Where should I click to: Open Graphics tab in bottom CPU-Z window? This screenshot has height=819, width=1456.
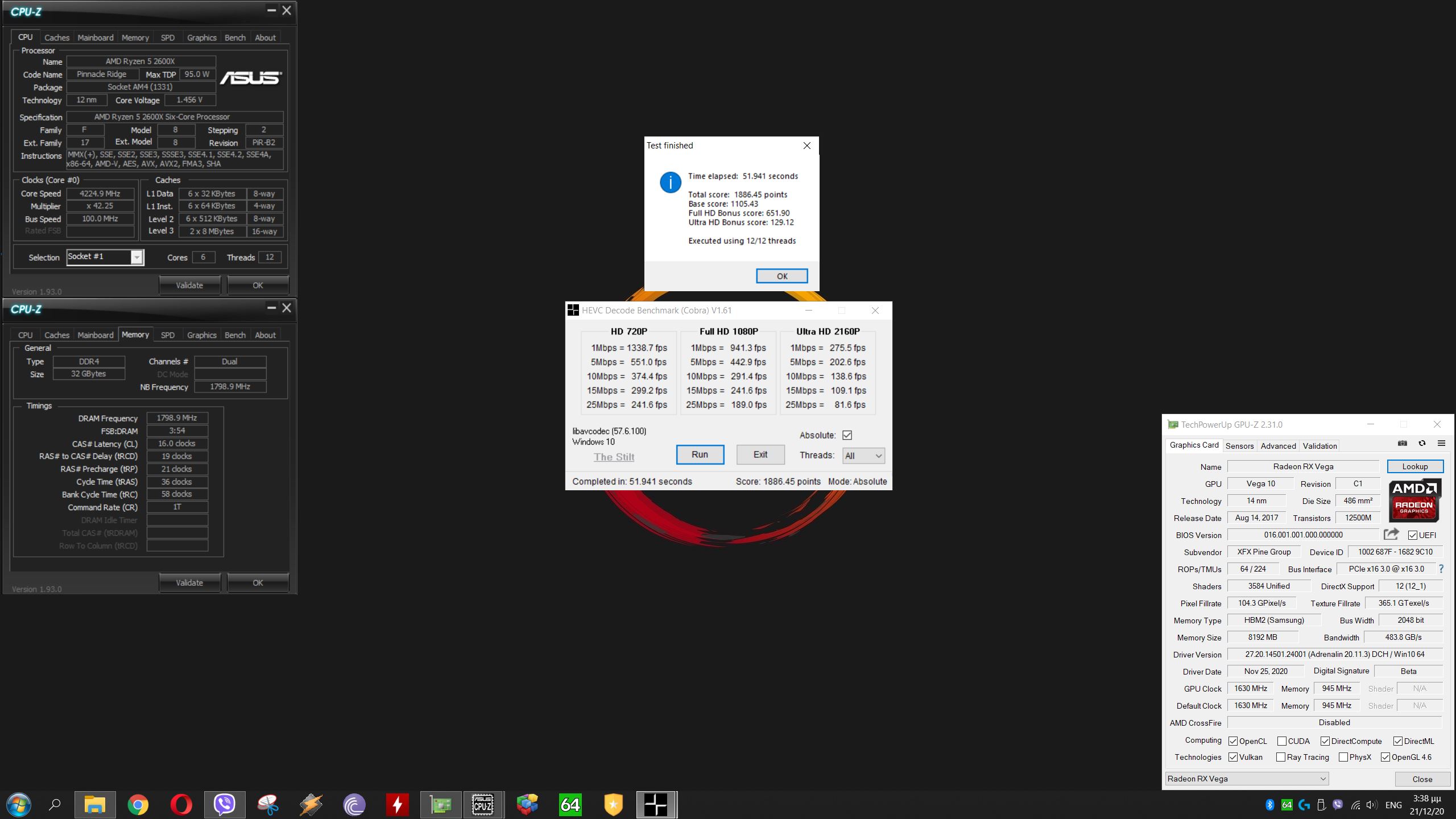(202, 335)
